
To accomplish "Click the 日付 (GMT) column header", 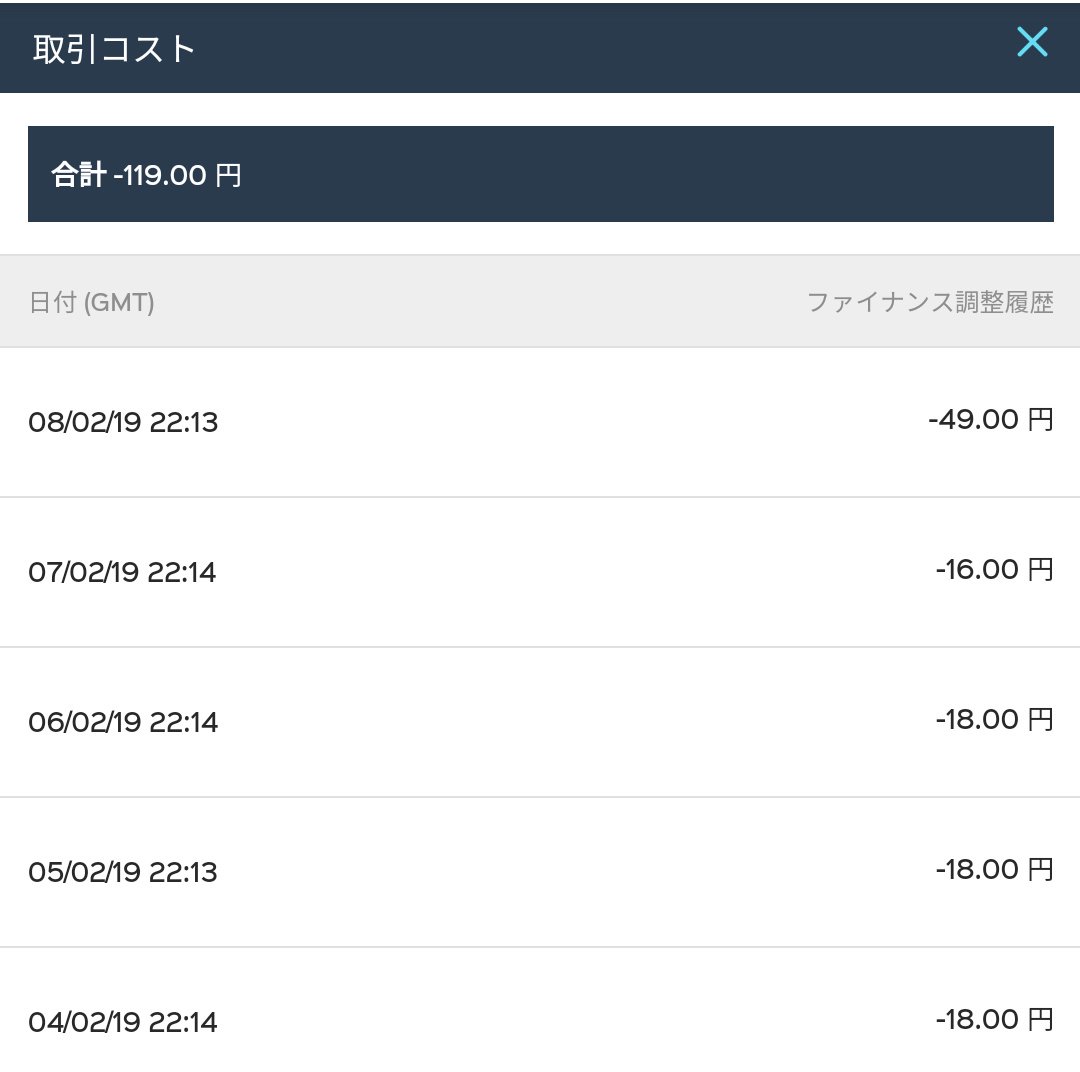I will point(92,302).
